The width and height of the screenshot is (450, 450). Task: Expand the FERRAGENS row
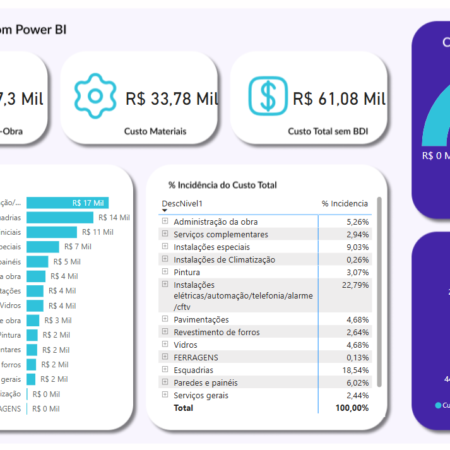tap(165, 357)
